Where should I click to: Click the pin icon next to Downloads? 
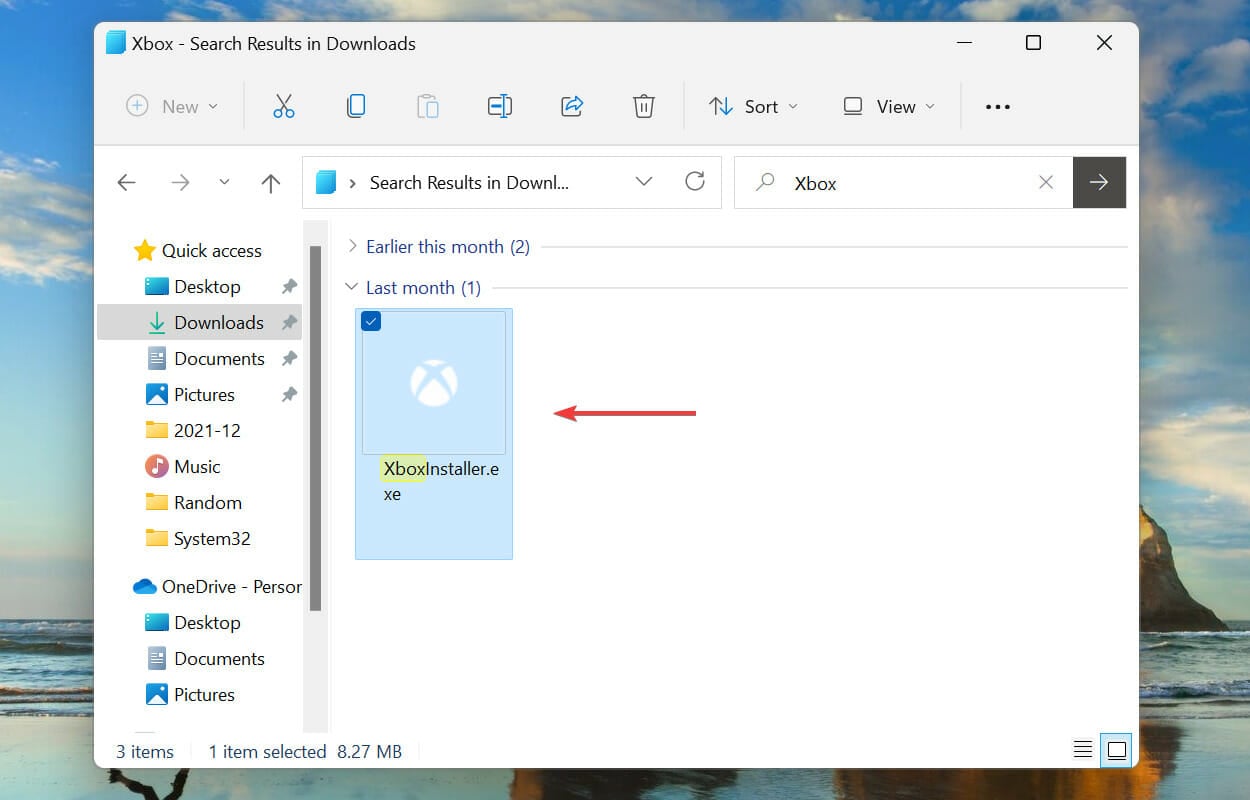point(289,323)
